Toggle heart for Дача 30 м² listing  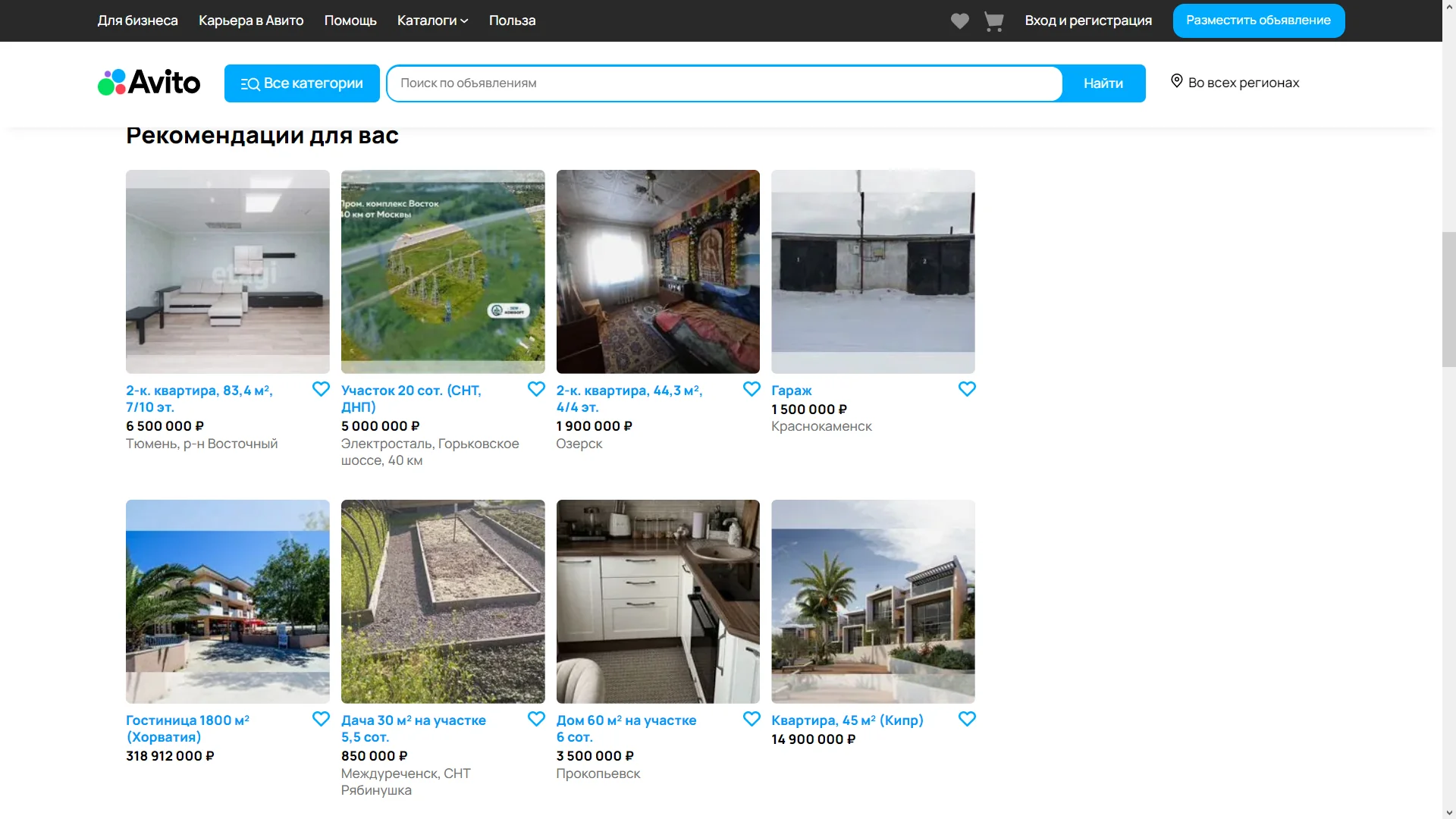tap(536, 719)
